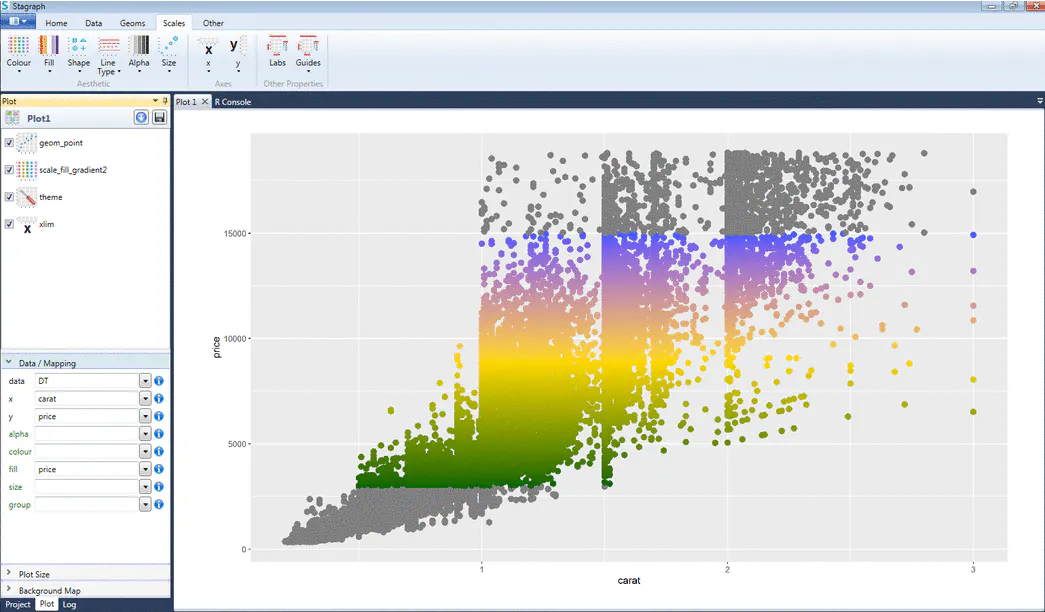
Task: Open the Line Type scale button
Action: tap(109, 55)
